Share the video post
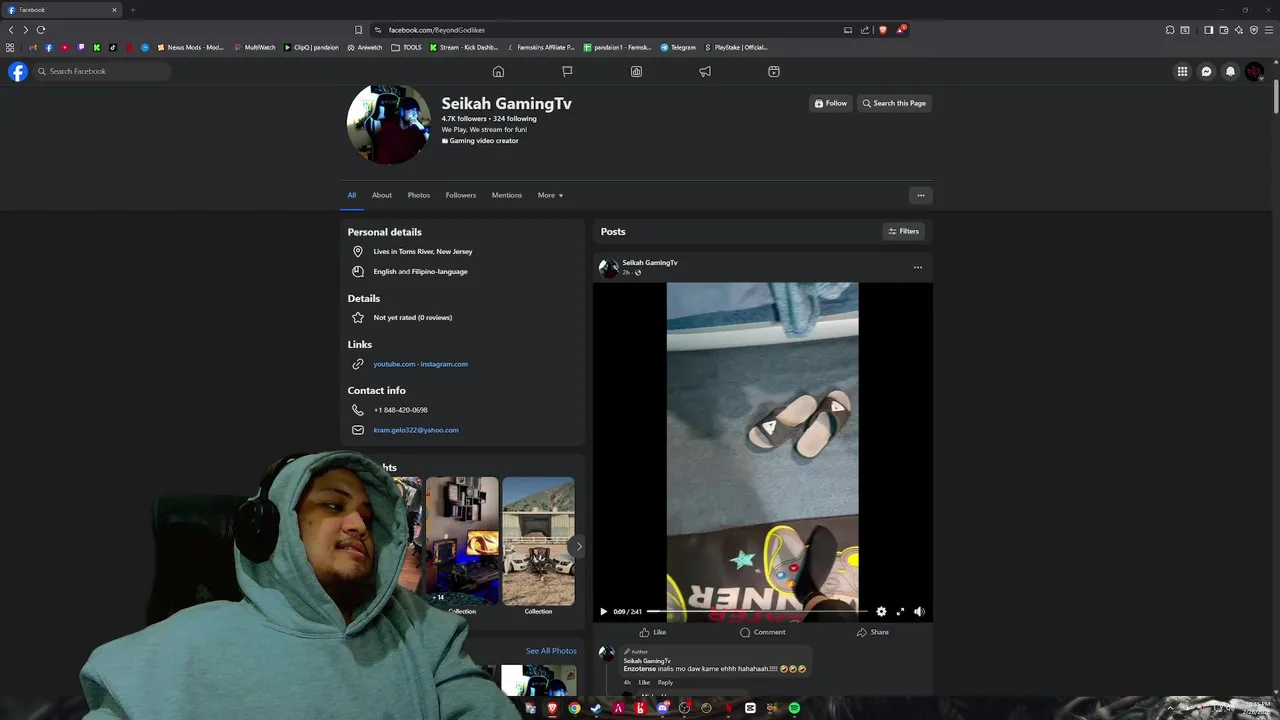1280x720 pixels. (872, 632)
